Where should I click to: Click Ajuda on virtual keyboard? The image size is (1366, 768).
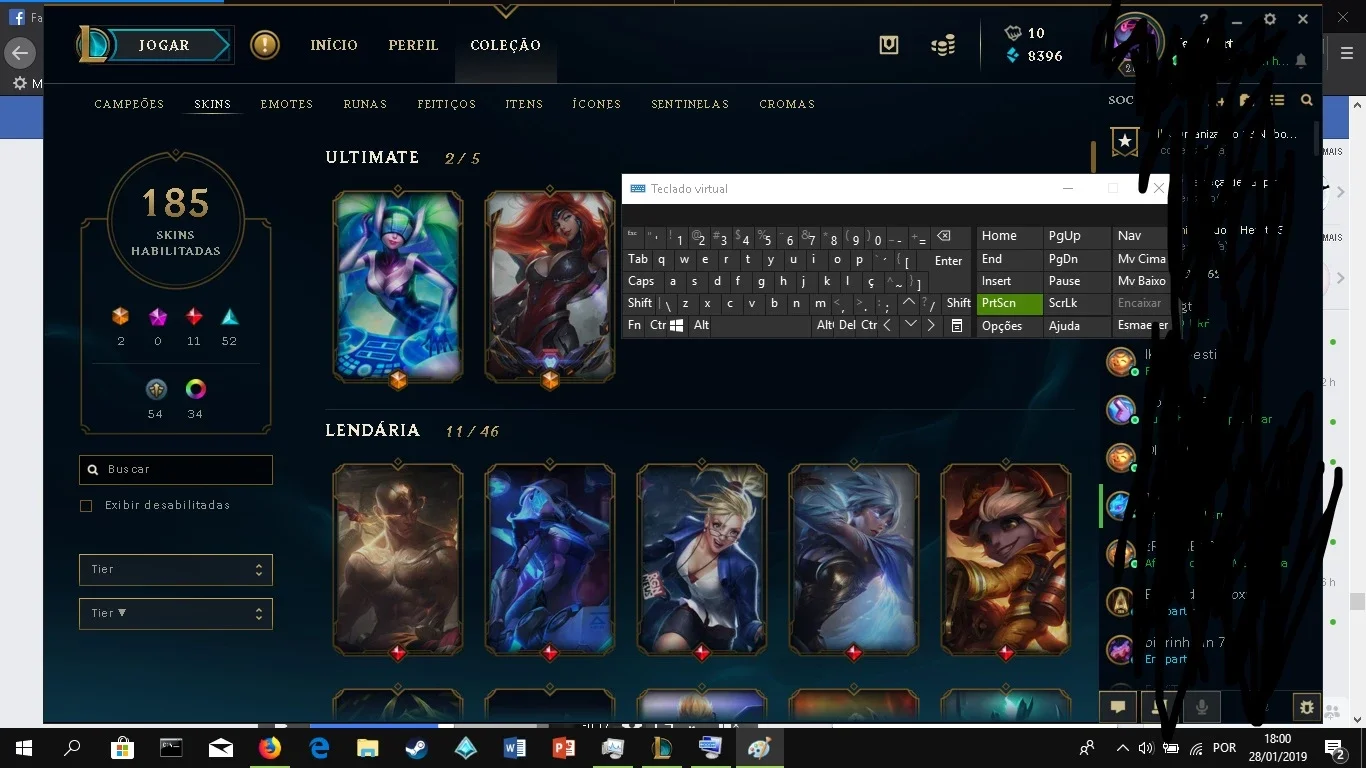click(x=1078, y=326)
